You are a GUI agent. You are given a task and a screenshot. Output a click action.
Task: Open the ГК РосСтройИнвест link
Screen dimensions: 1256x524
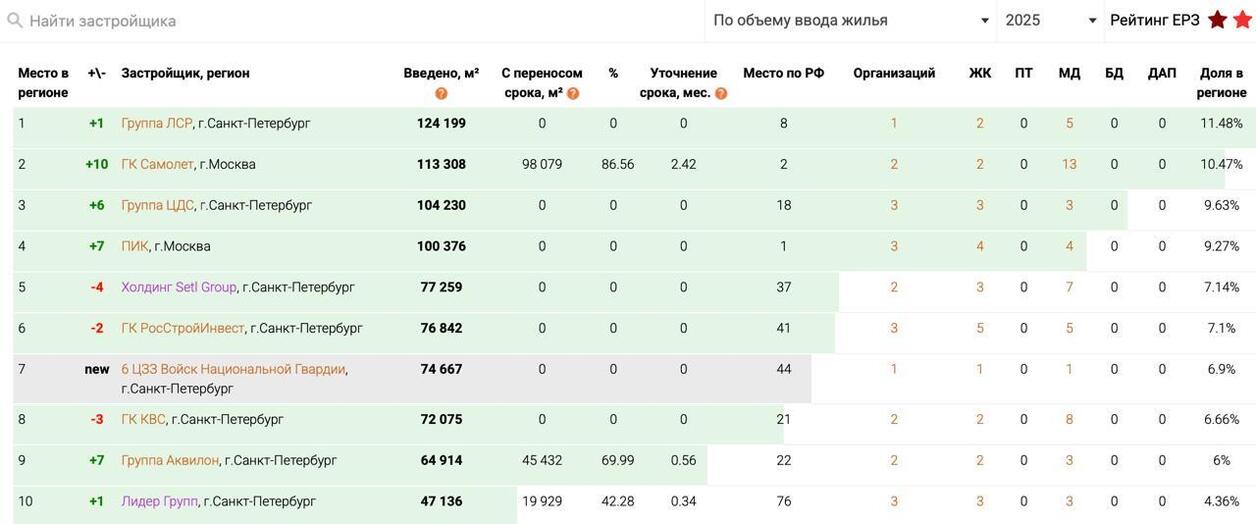pyautogui.click(x=182, y=329)
